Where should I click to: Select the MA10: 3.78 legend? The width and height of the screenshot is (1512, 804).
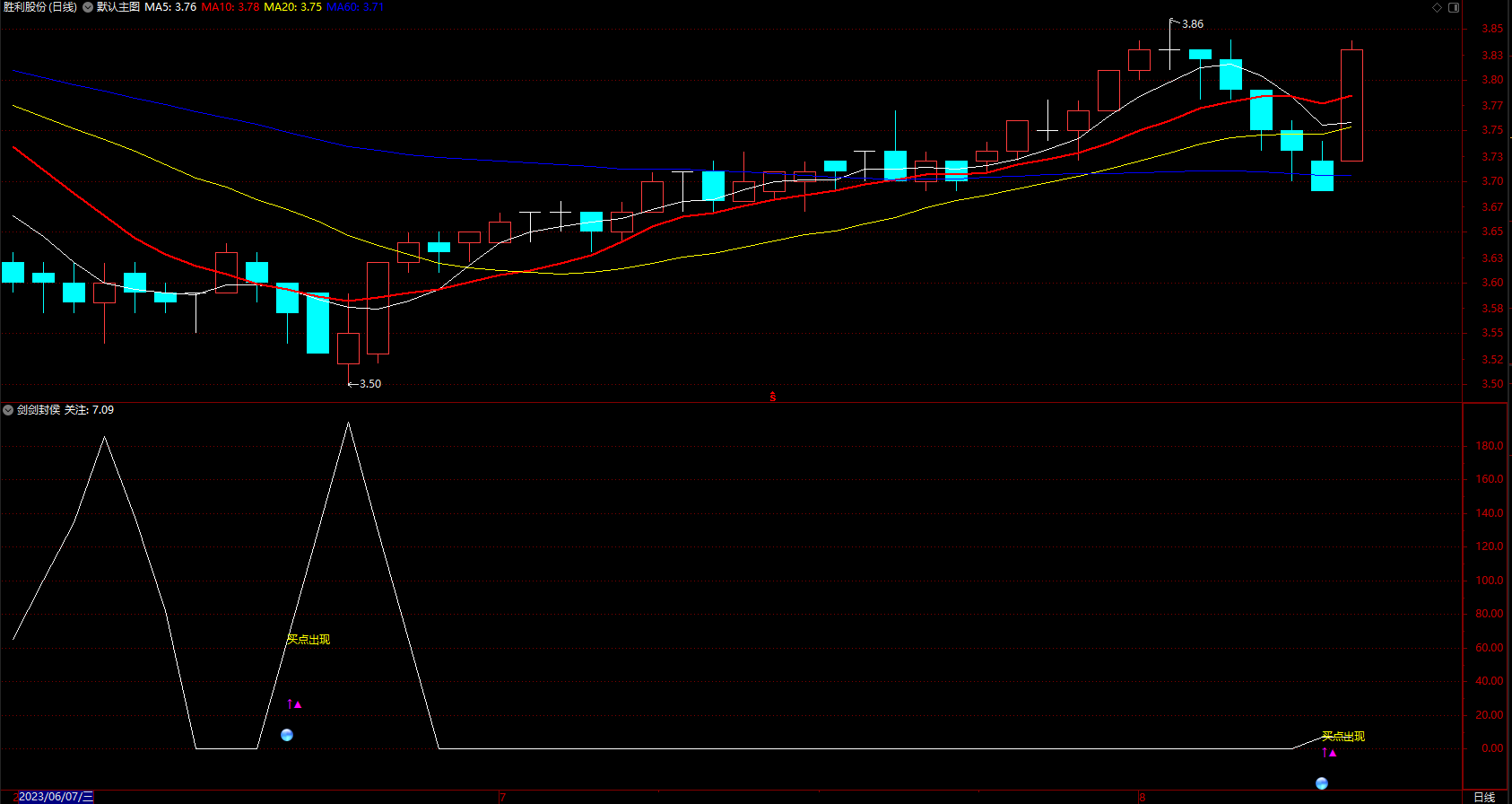pyautogui.click(x=230, y=7)
